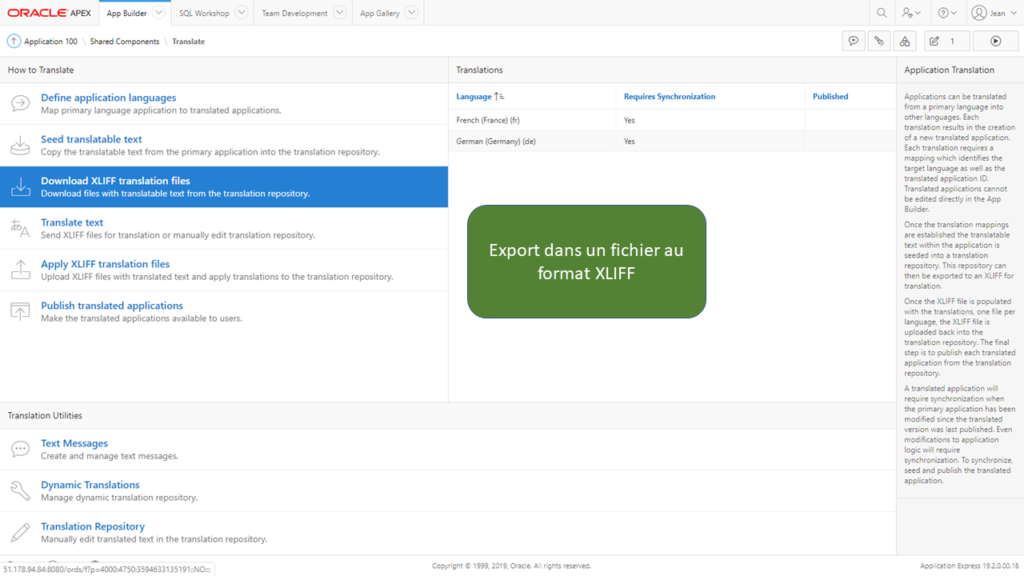
Task: Open the Translate text link
Action: (x=72, y=223)
